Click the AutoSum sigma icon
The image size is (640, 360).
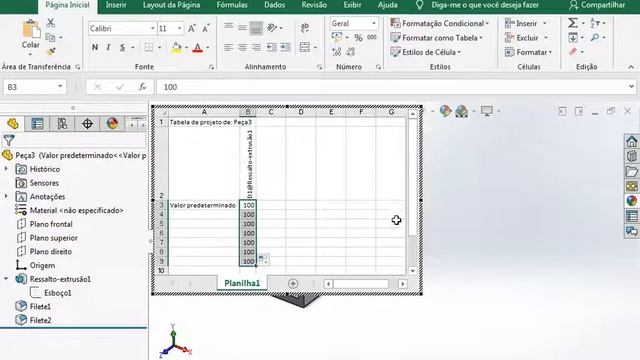click(x=573, y=23)
